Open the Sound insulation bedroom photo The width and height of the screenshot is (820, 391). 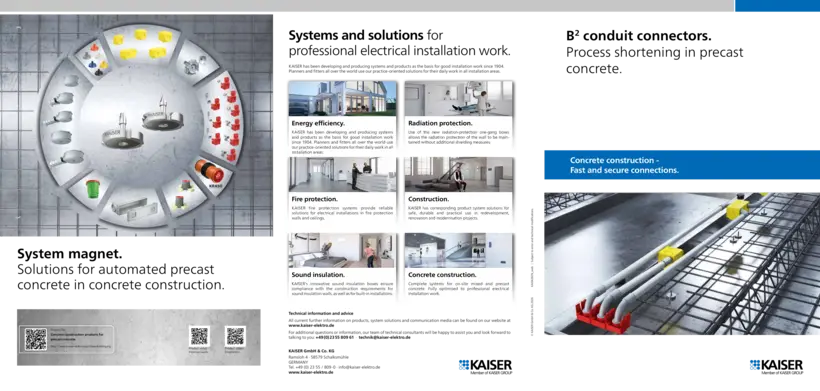click(343, 250)
